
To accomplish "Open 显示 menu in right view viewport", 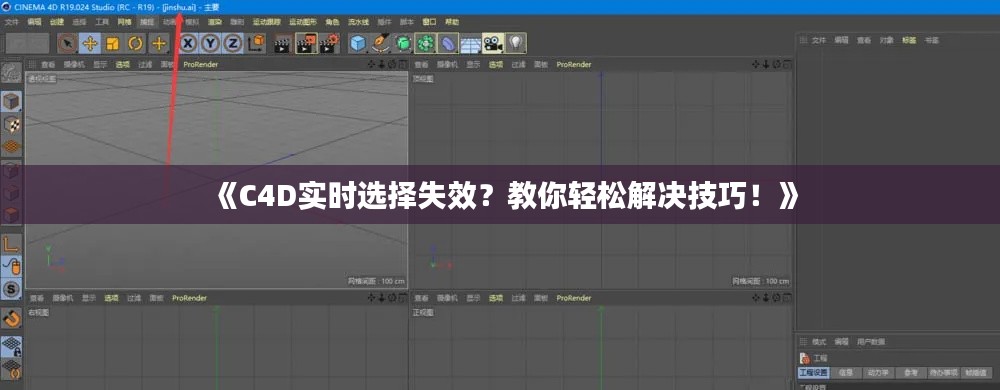I will 89,298.
